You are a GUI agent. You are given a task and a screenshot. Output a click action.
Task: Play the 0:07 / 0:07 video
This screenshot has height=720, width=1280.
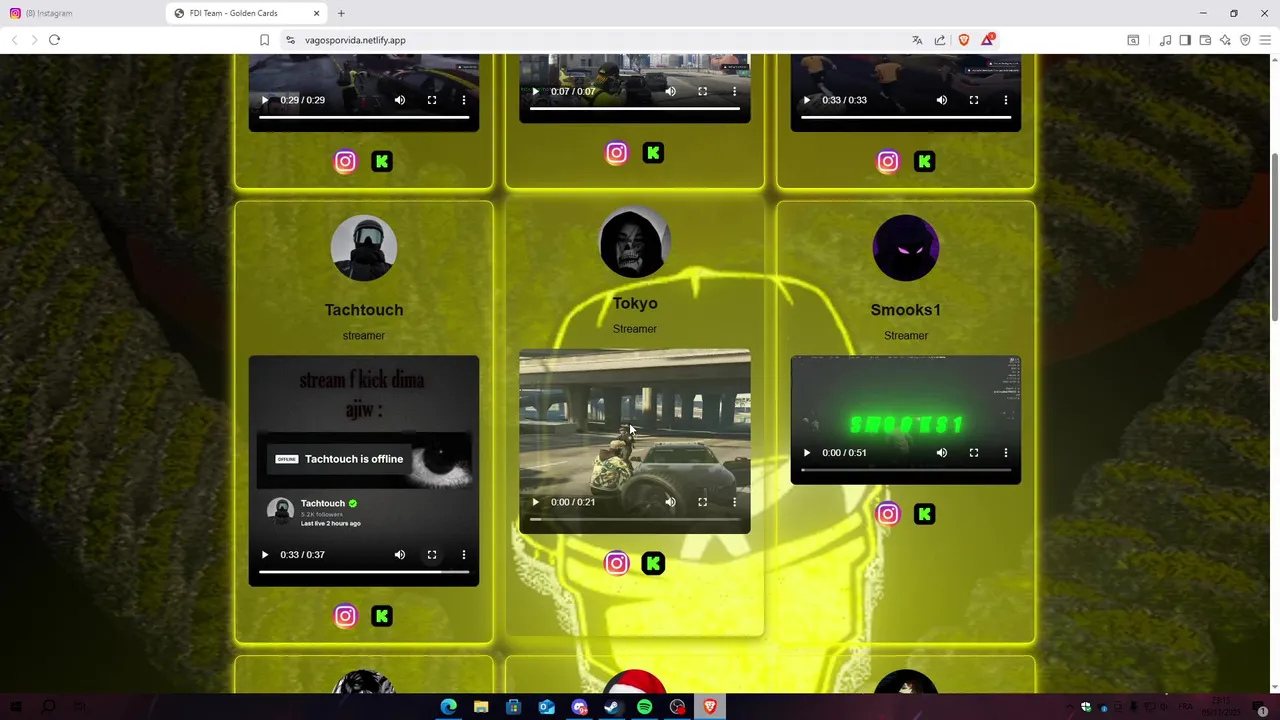click(536, 91)
